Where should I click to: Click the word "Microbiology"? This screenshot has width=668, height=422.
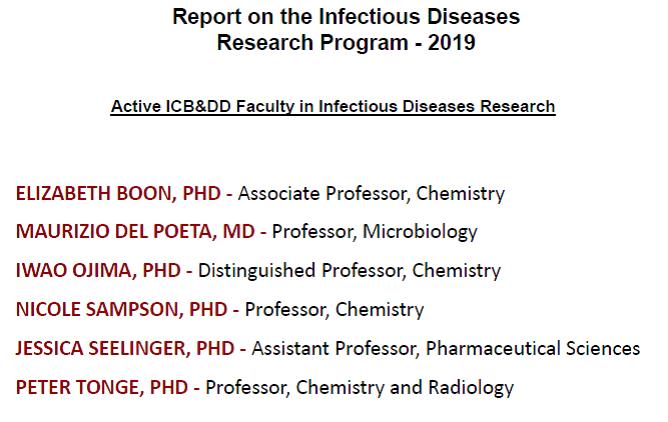tap(420, 232)
